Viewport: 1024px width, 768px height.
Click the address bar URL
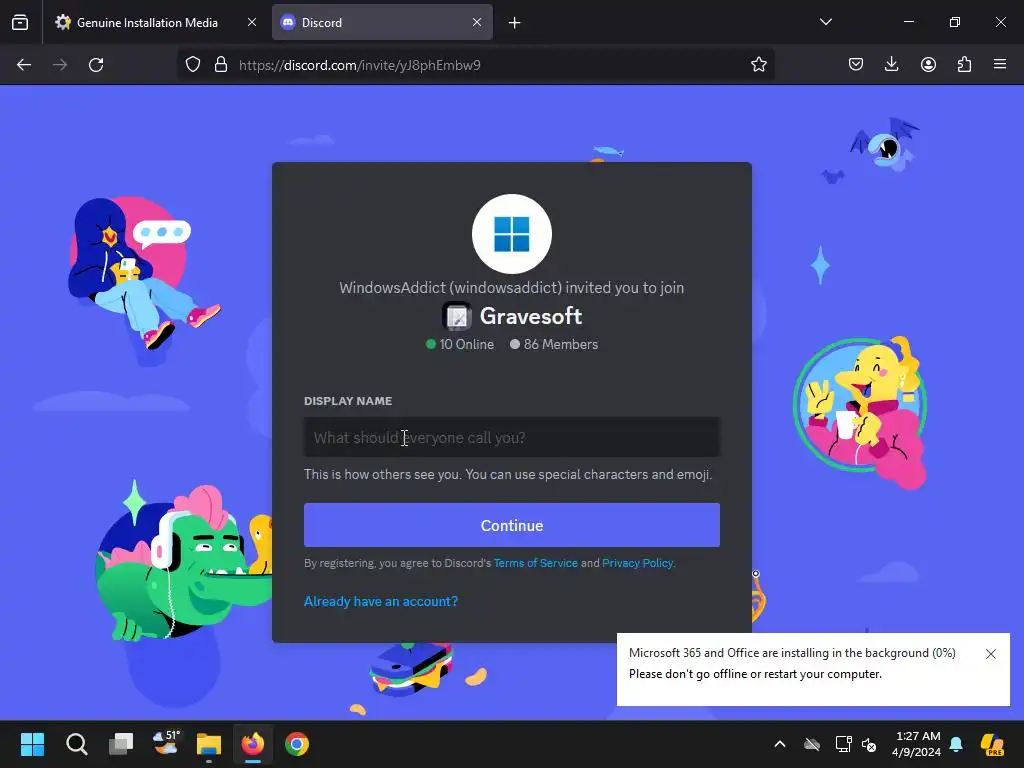pos(360,65)
